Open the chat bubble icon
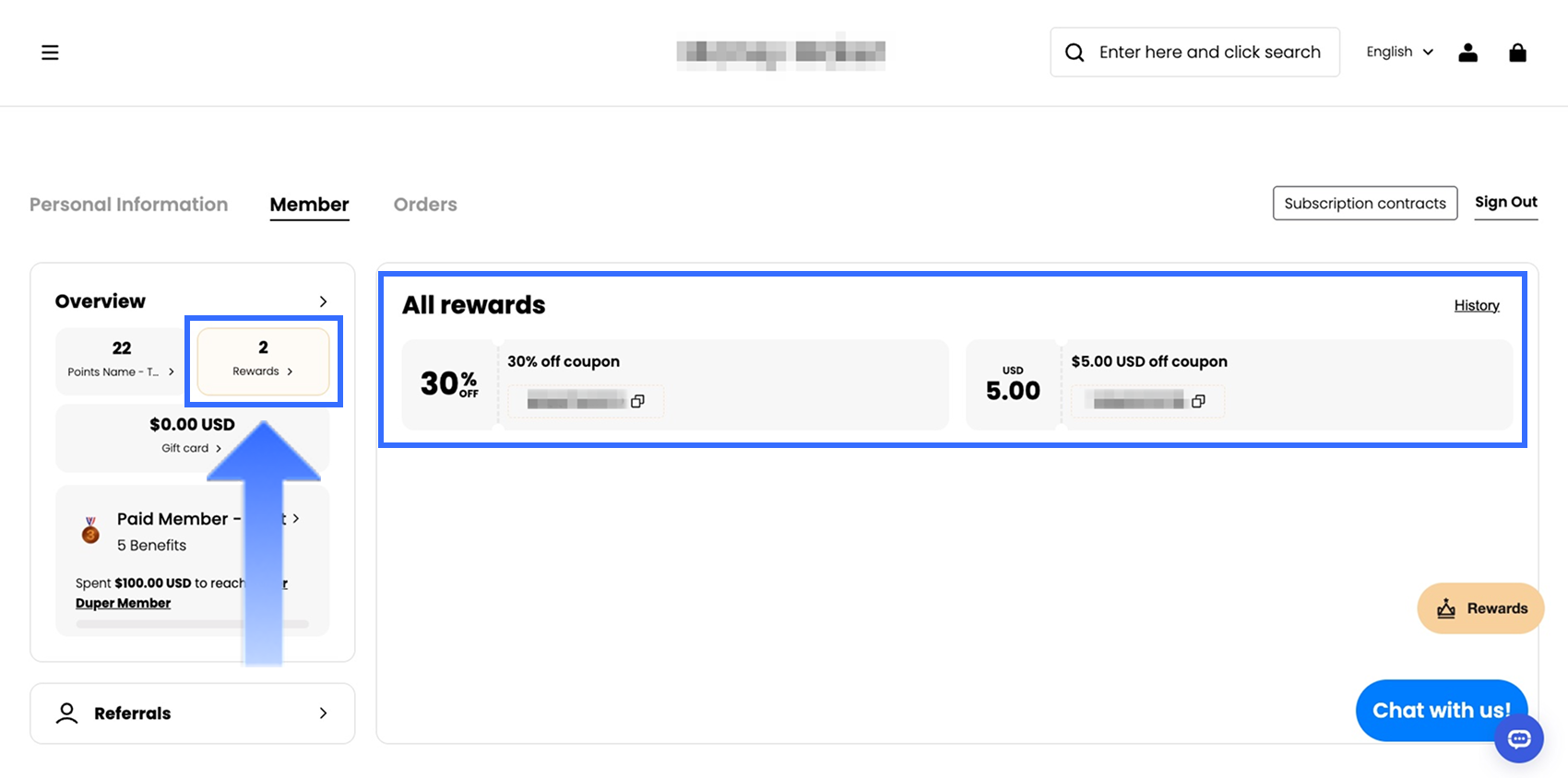Screen dimensions: 1568x778 (x=1518, y=738)
